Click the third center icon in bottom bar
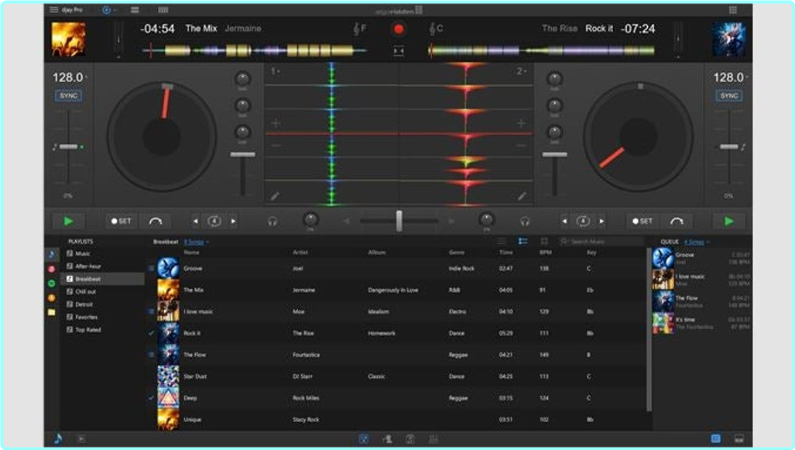This screenshot has height=450, width=795. (410, 439)
